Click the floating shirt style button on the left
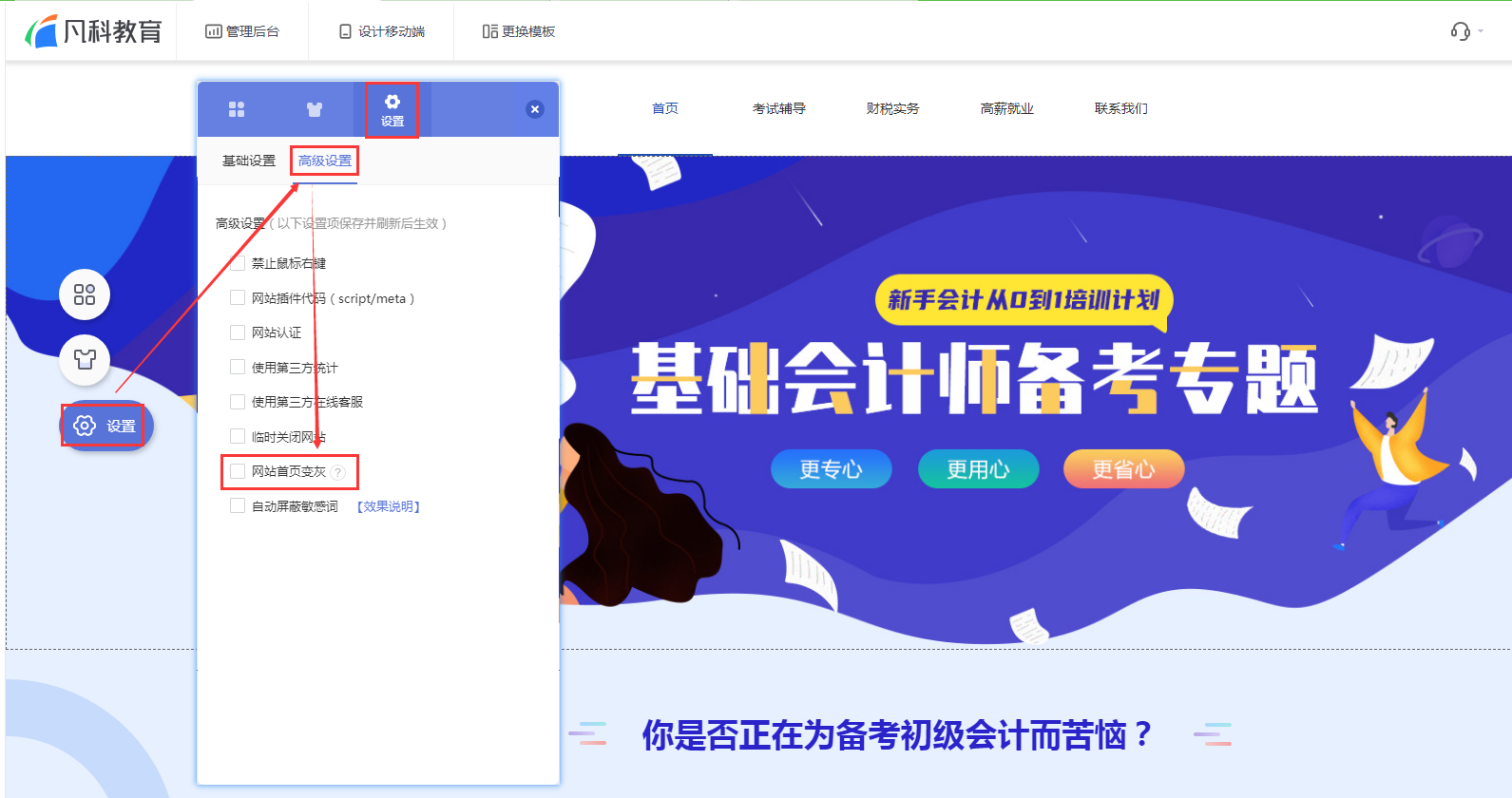This screenshot has width=1512, height=798. tap(85, 359)
